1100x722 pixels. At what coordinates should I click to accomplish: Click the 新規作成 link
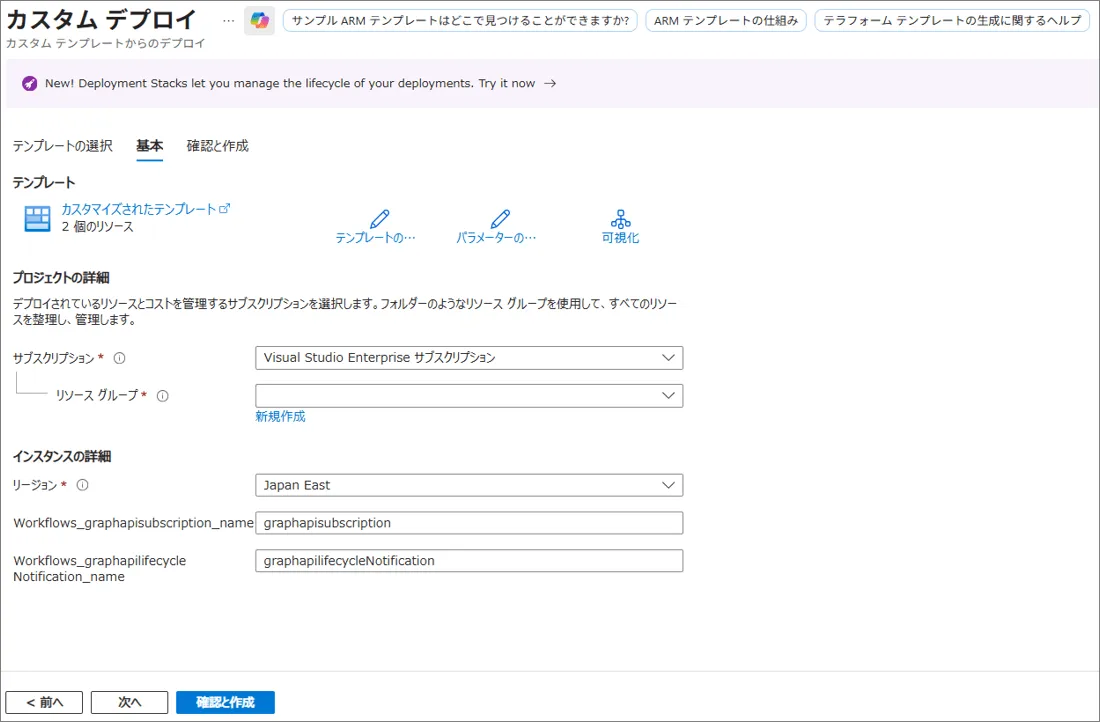(280, 417)
